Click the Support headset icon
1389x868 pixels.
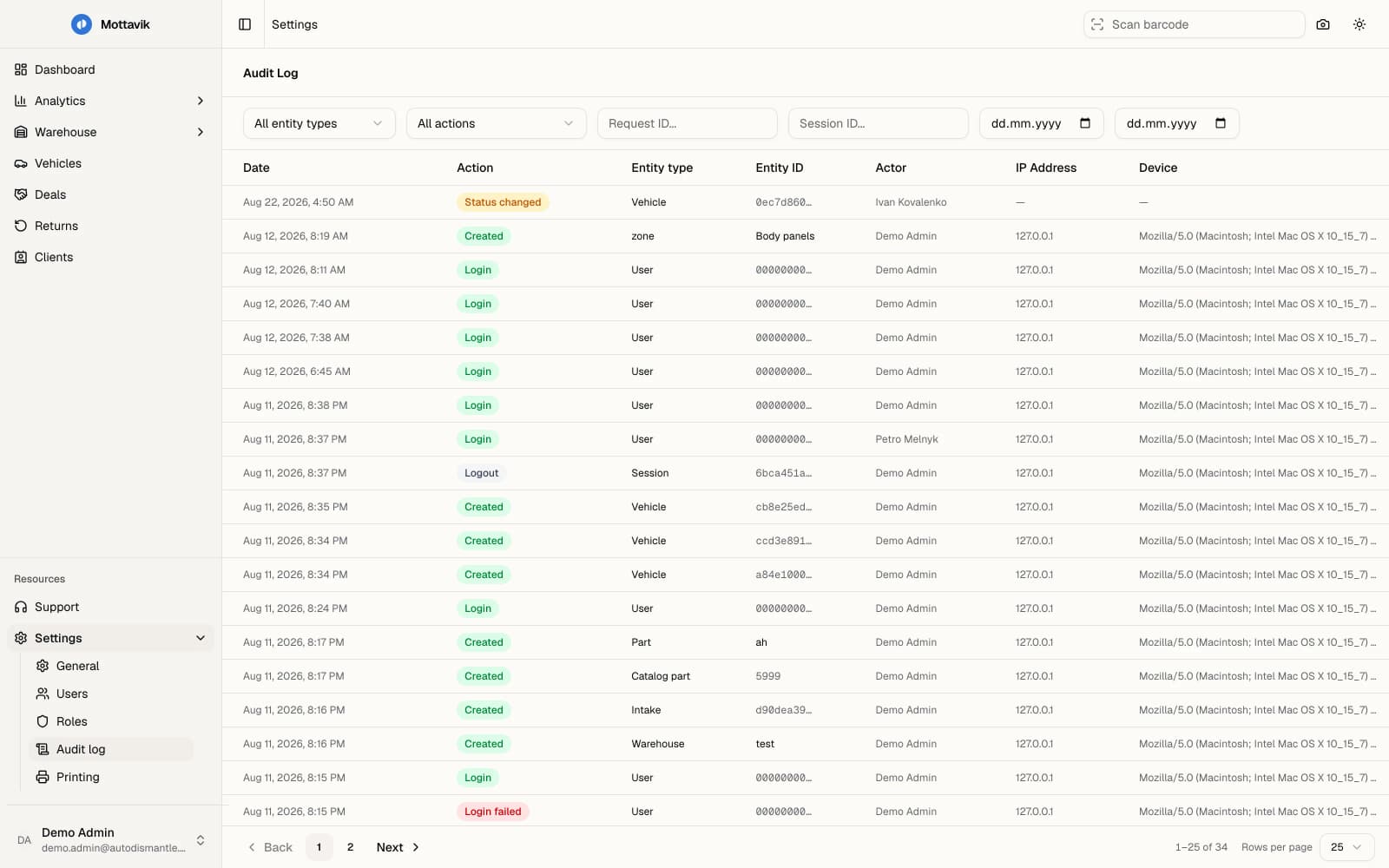pos(21,607)
